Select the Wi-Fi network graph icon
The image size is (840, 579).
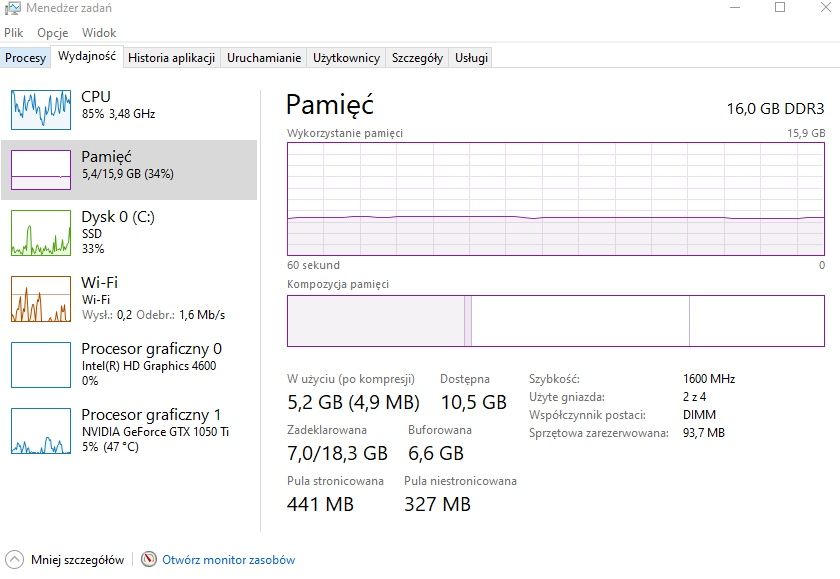pyautogui.click(x=40, y=299)
